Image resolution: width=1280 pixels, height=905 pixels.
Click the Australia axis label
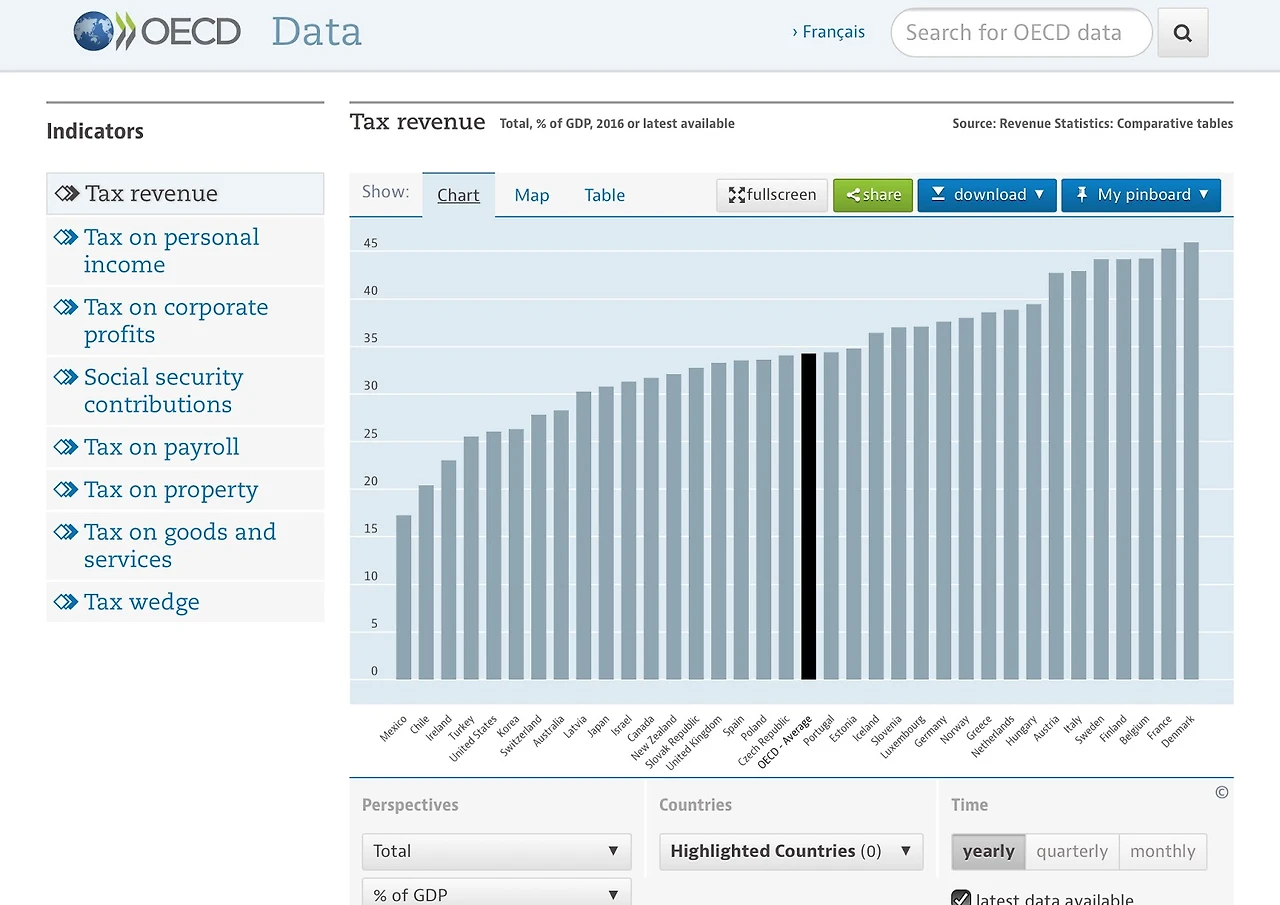click(549, 732)
